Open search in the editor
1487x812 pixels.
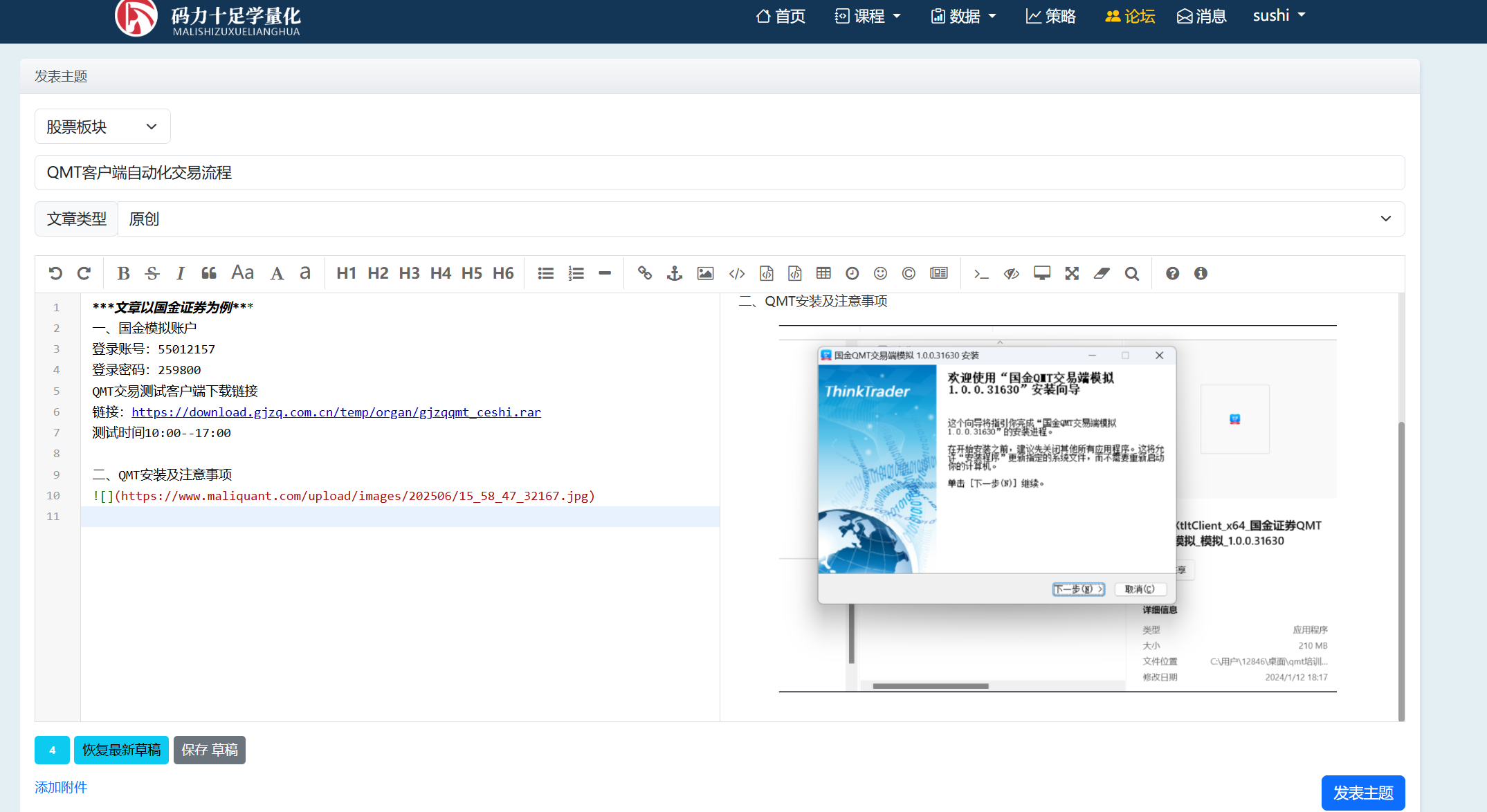[1131, 273]
